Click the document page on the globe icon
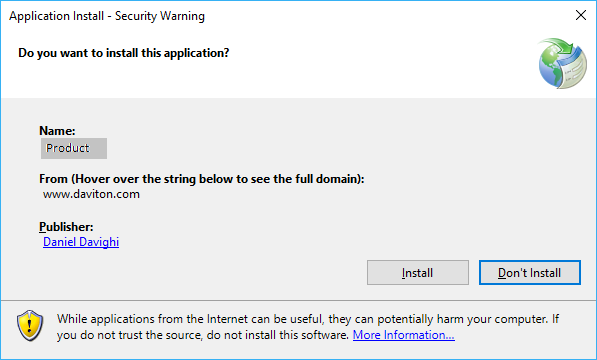The width and height of the screenshot is (597, 360). click(574, 66)
